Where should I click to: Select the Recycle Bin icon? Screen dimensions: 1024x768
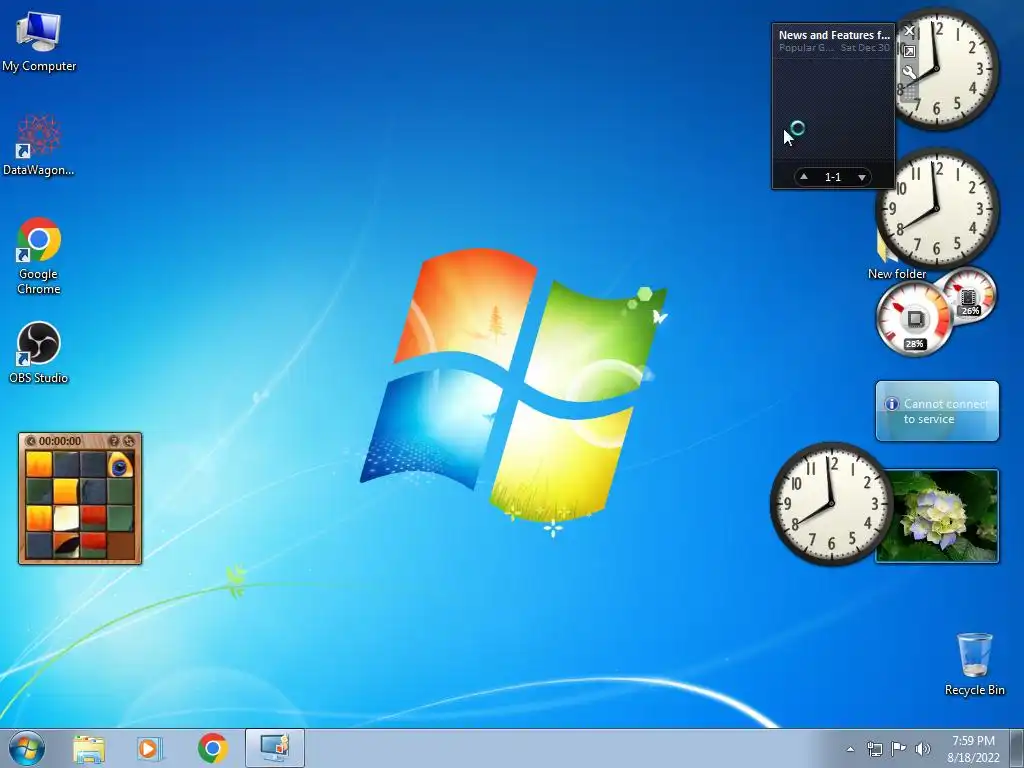coord(974,664)
